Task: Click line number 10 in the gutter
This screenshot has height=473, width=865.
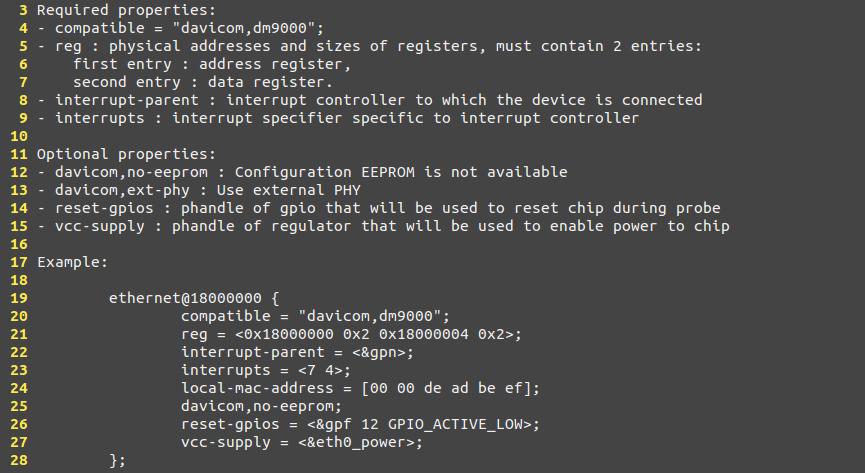Action: pyautogui.click(x=19, y=136)
